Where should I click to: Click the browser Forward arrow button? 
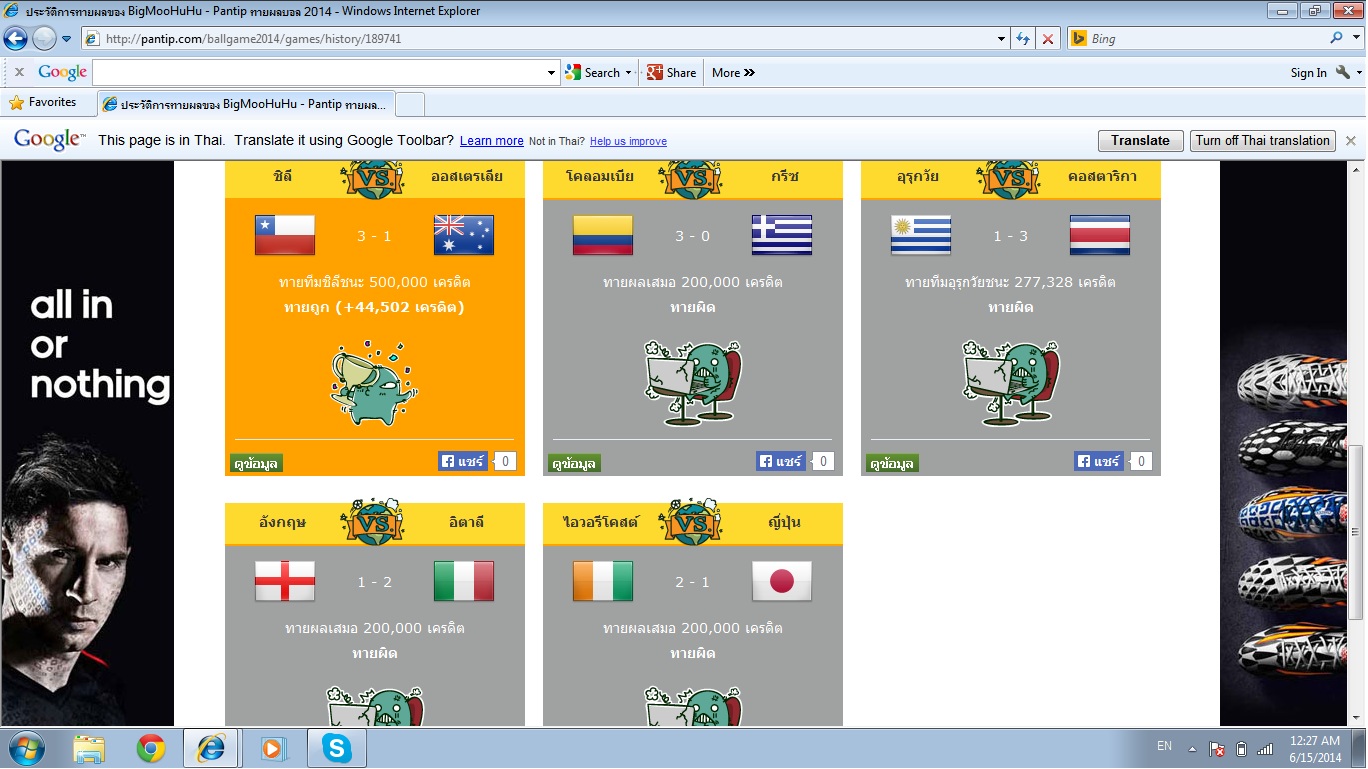click(45, 39)
